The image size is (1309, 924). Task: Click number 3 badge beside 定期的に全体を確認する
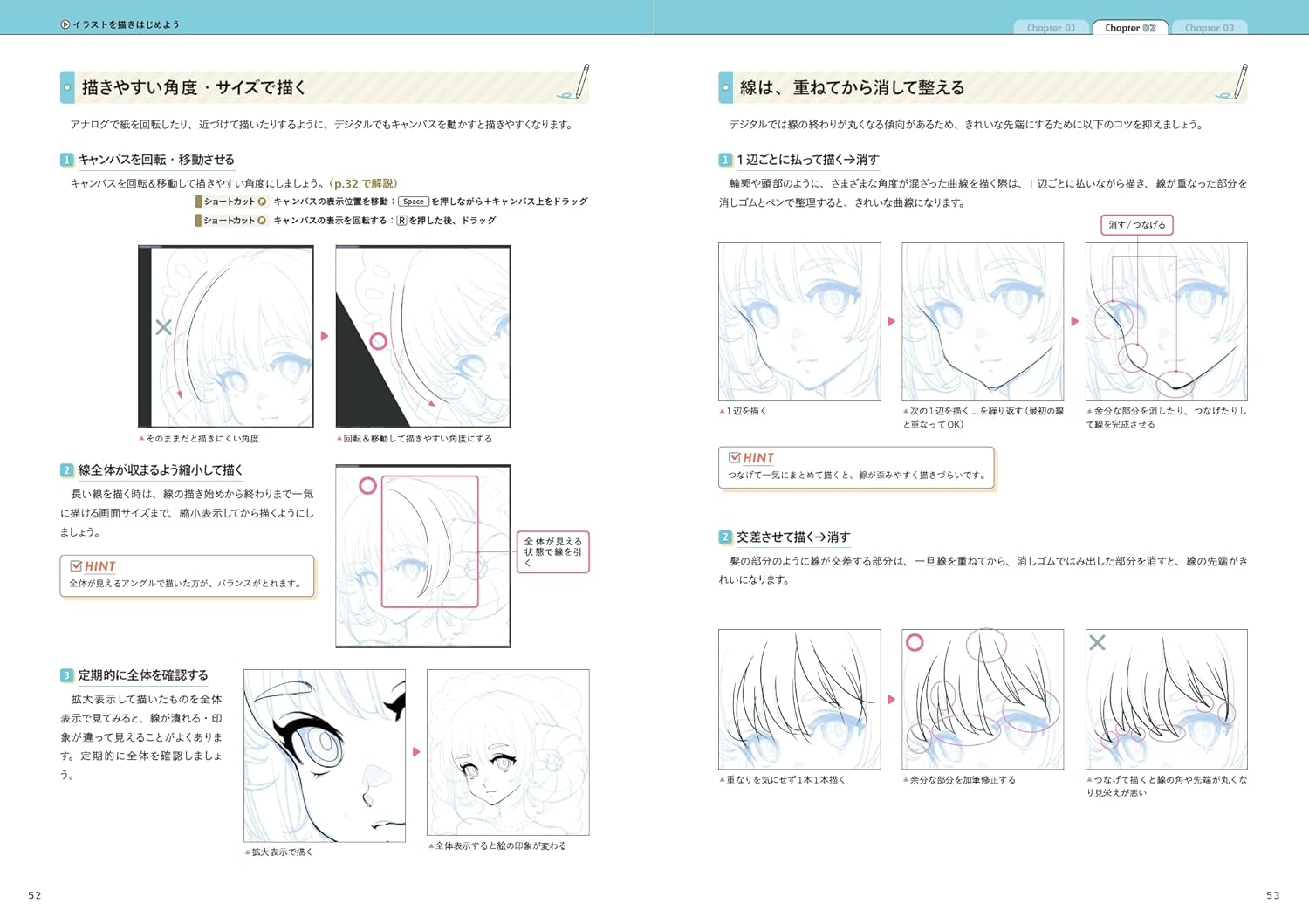67,675
